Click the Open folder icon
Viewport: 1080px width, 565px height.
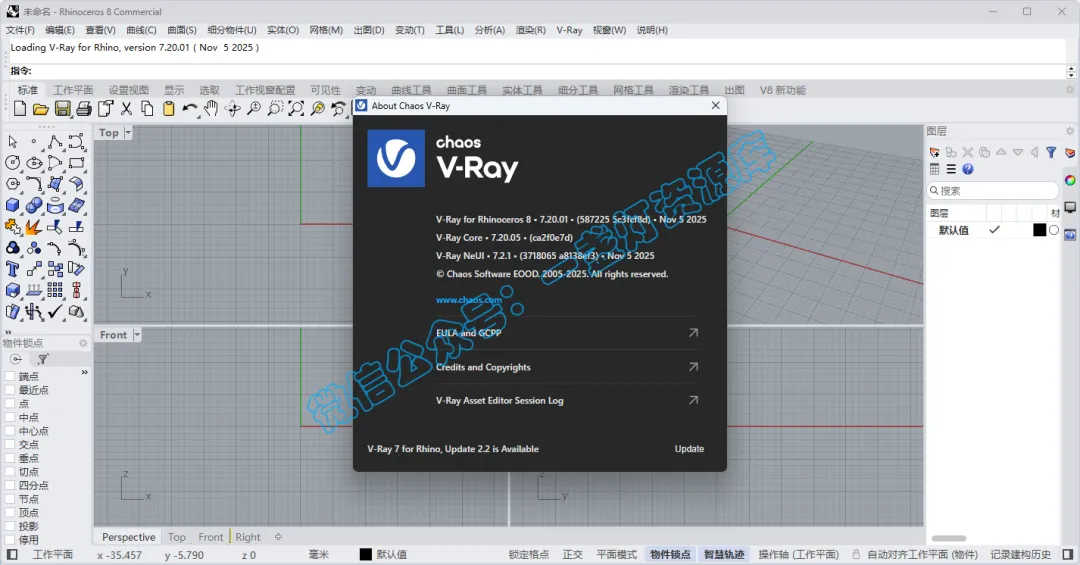41,108
